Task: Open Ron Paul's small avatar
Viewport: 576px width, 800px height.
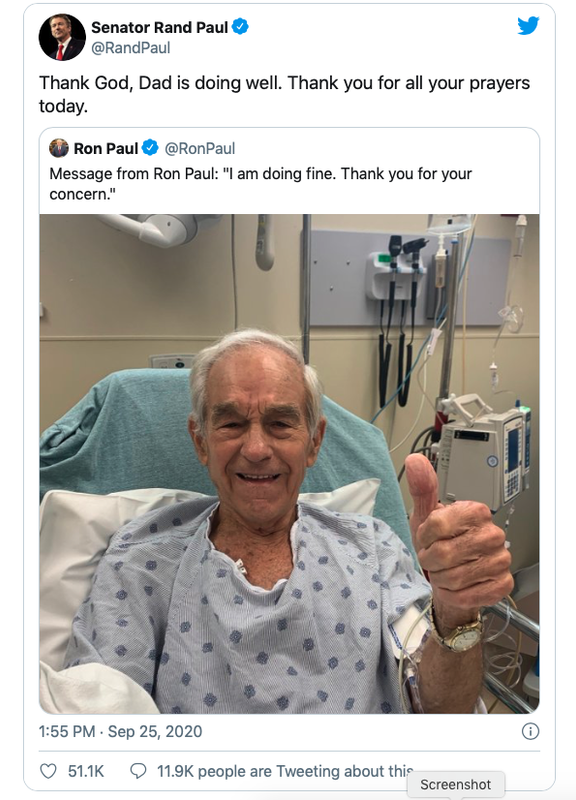Action: pyautogui.click(x=59, y=148)
